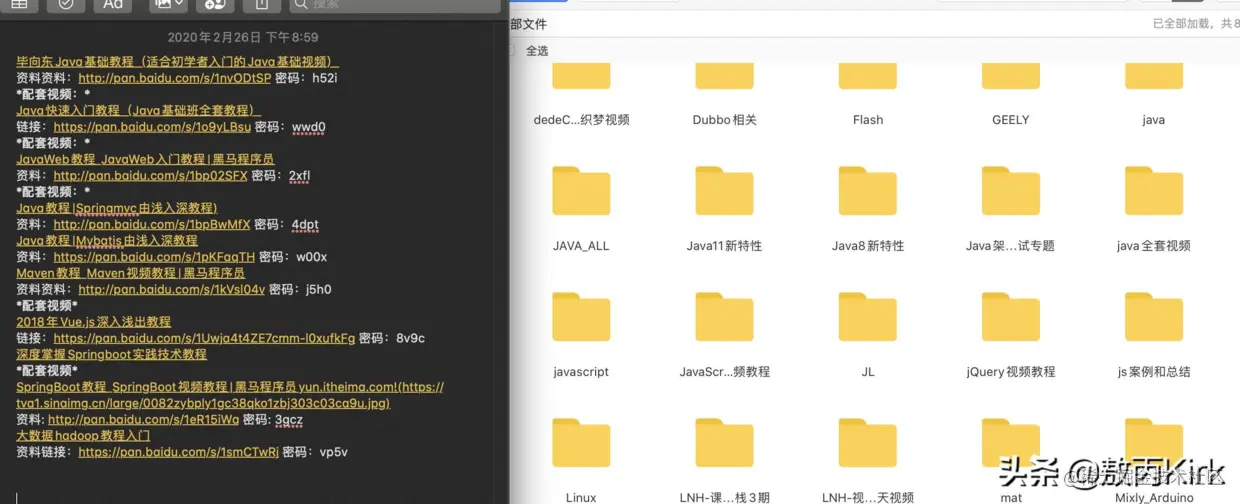Click the password text j5h0
This screenshot has width=1240, height=504.
pyautogui.click(x=318, y=290)
